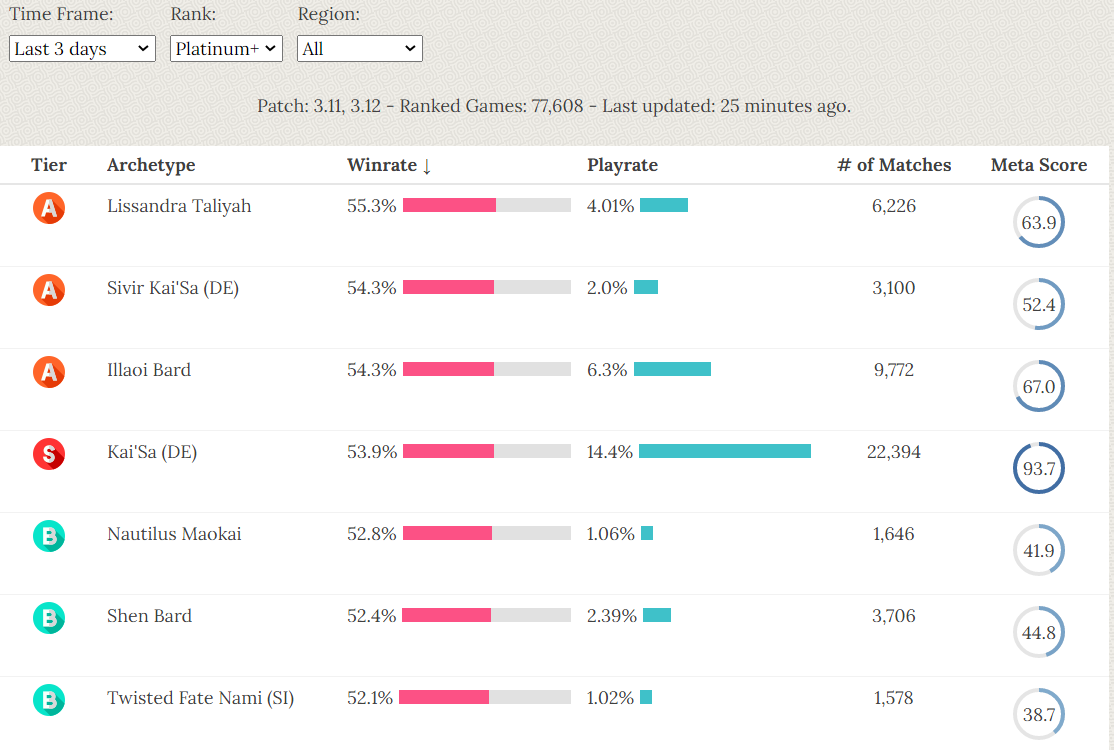The image size is (1114, 750).
Task: Click the A tier badge for Lissandra Taliyah
Action: pos(48,208)
